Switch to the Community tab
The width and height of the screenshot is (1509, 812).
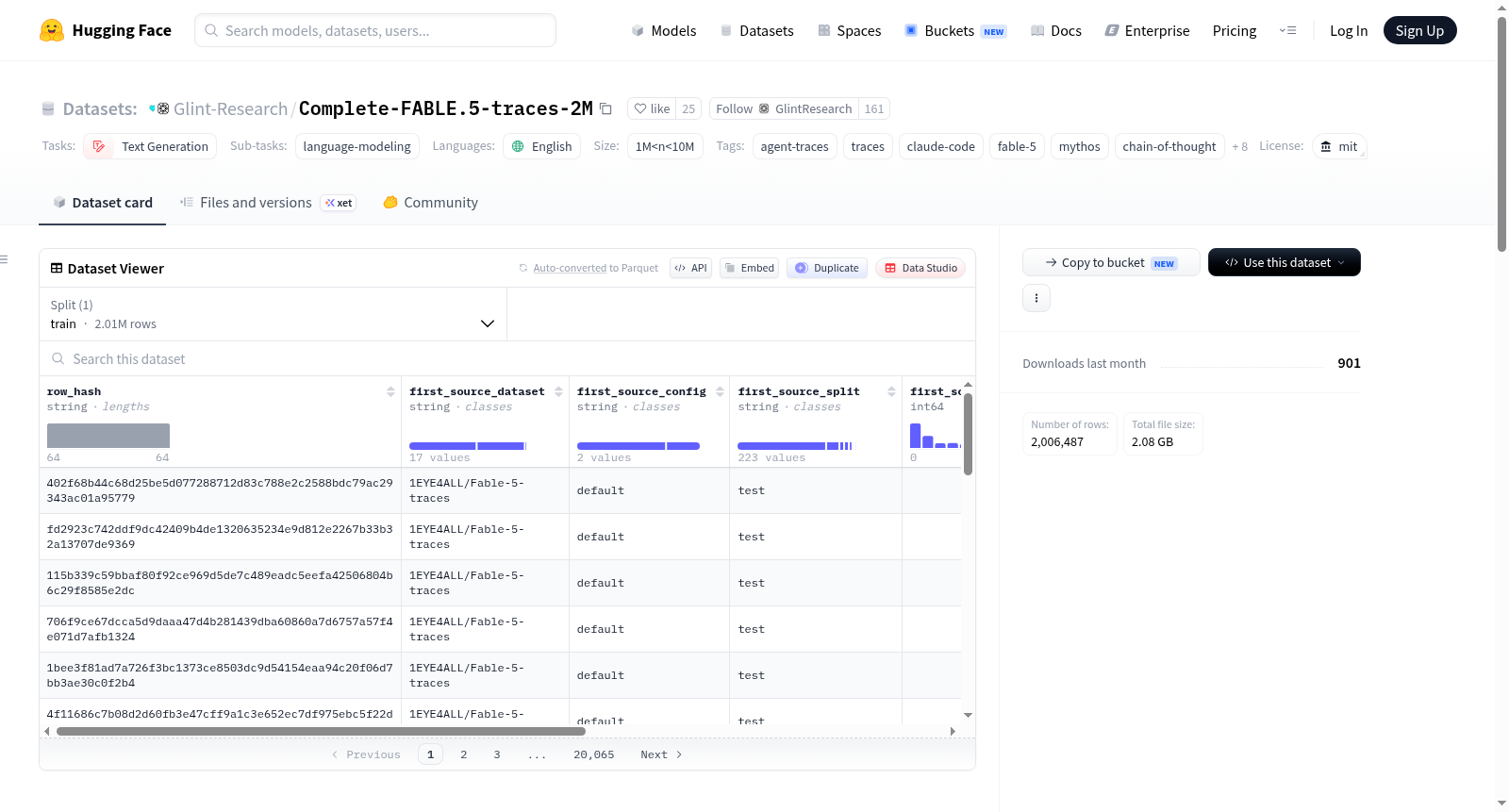(431, 202)
